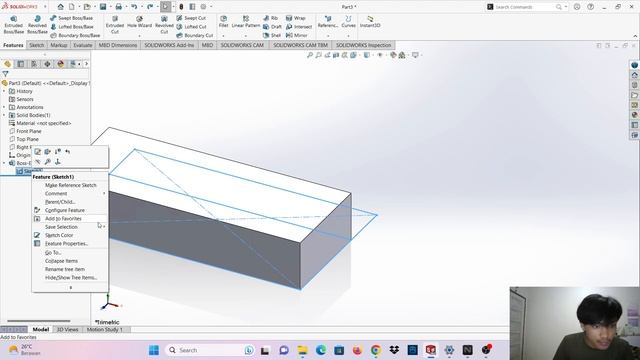Select the Linear Pattern tool
The height and width of the screenshot is (360, 640).
(246, 22)
